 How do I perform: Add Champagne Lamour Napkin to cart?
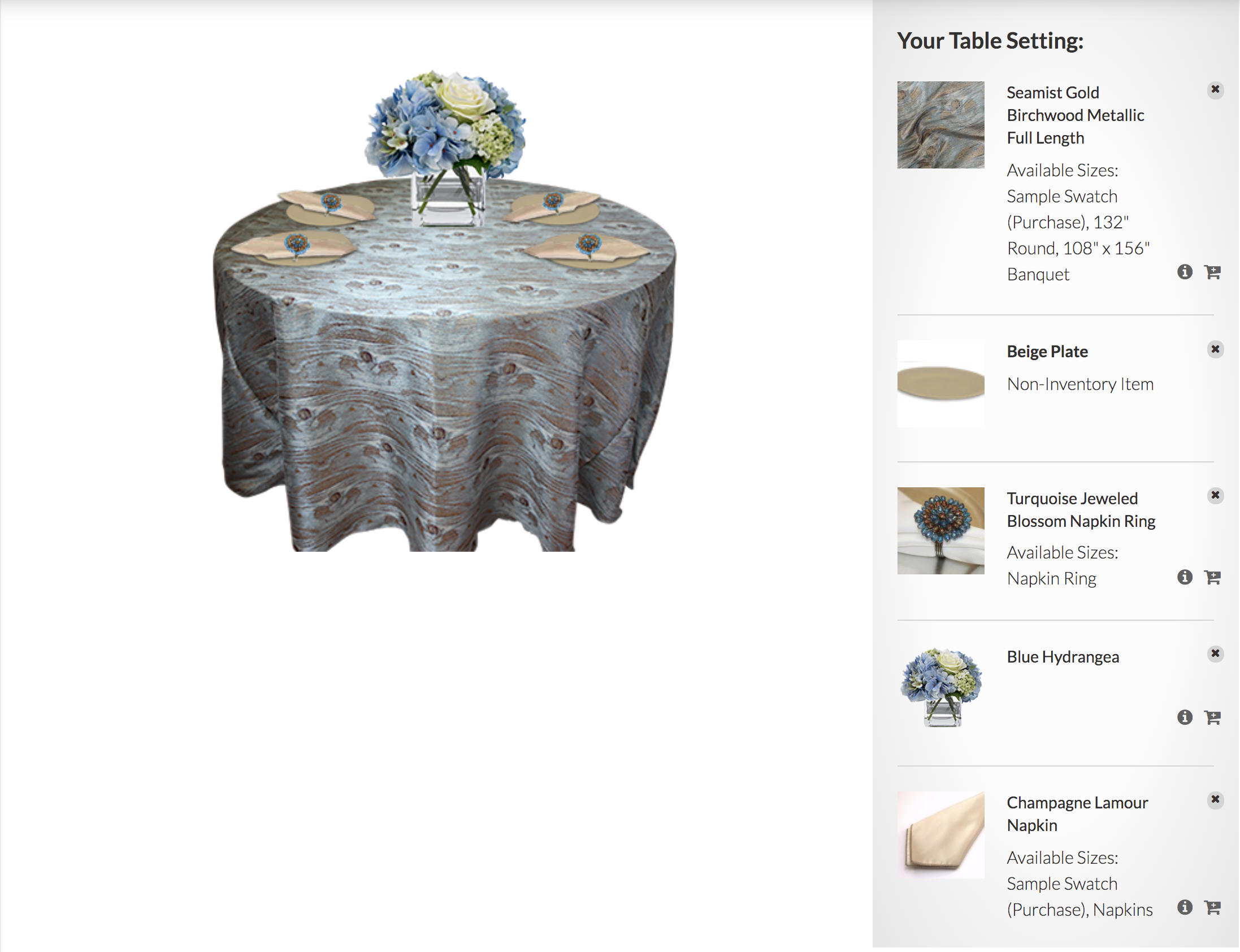point(1212,907)
